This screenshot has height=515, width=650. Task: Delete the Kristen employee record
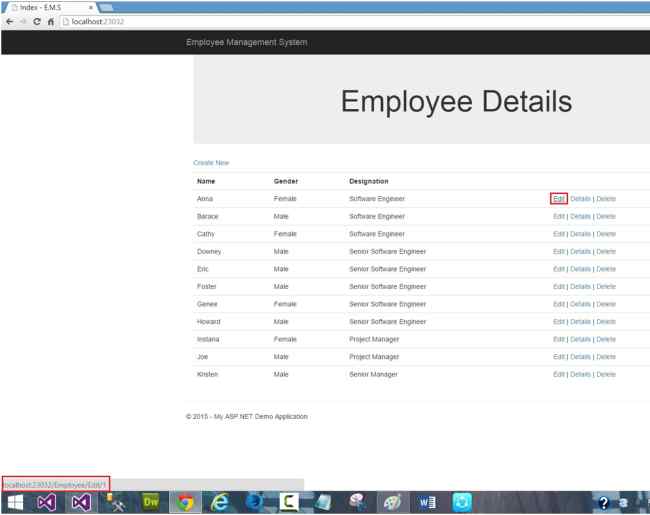[606, 374]
